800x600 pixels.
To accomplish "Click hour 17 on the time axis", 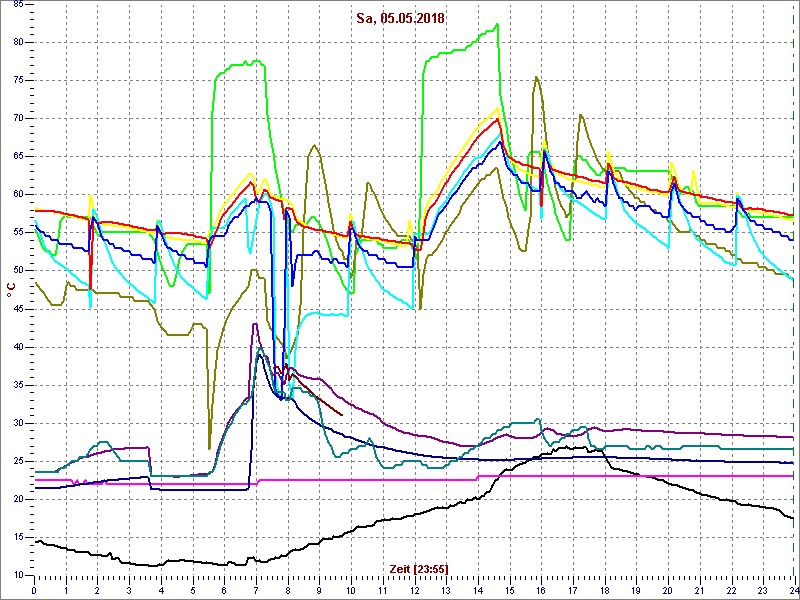I will coord(572,589).
